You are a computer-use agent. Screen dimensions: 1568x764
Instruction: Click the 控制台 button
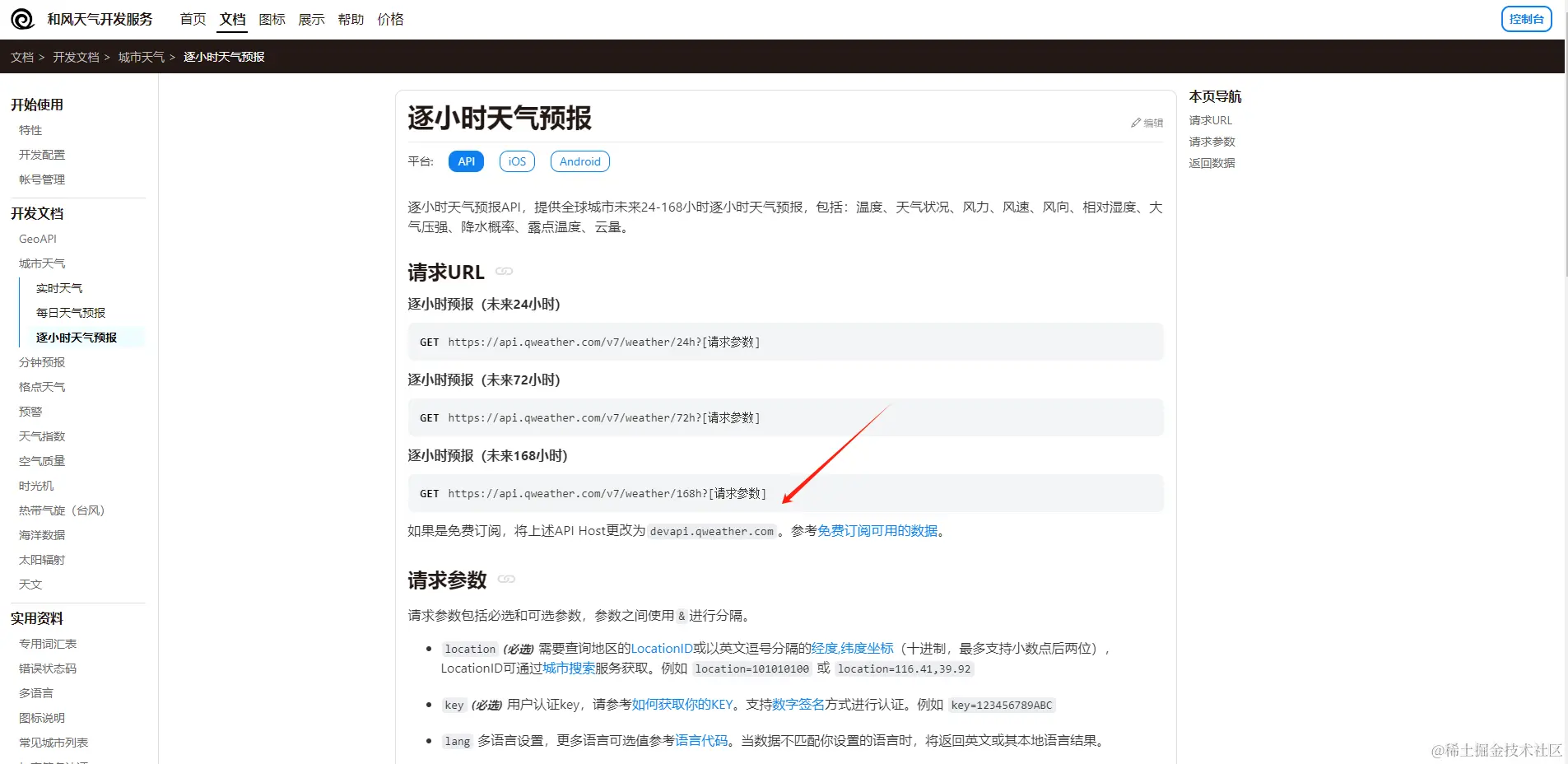pyautogui.click(x=1526, y=18)
